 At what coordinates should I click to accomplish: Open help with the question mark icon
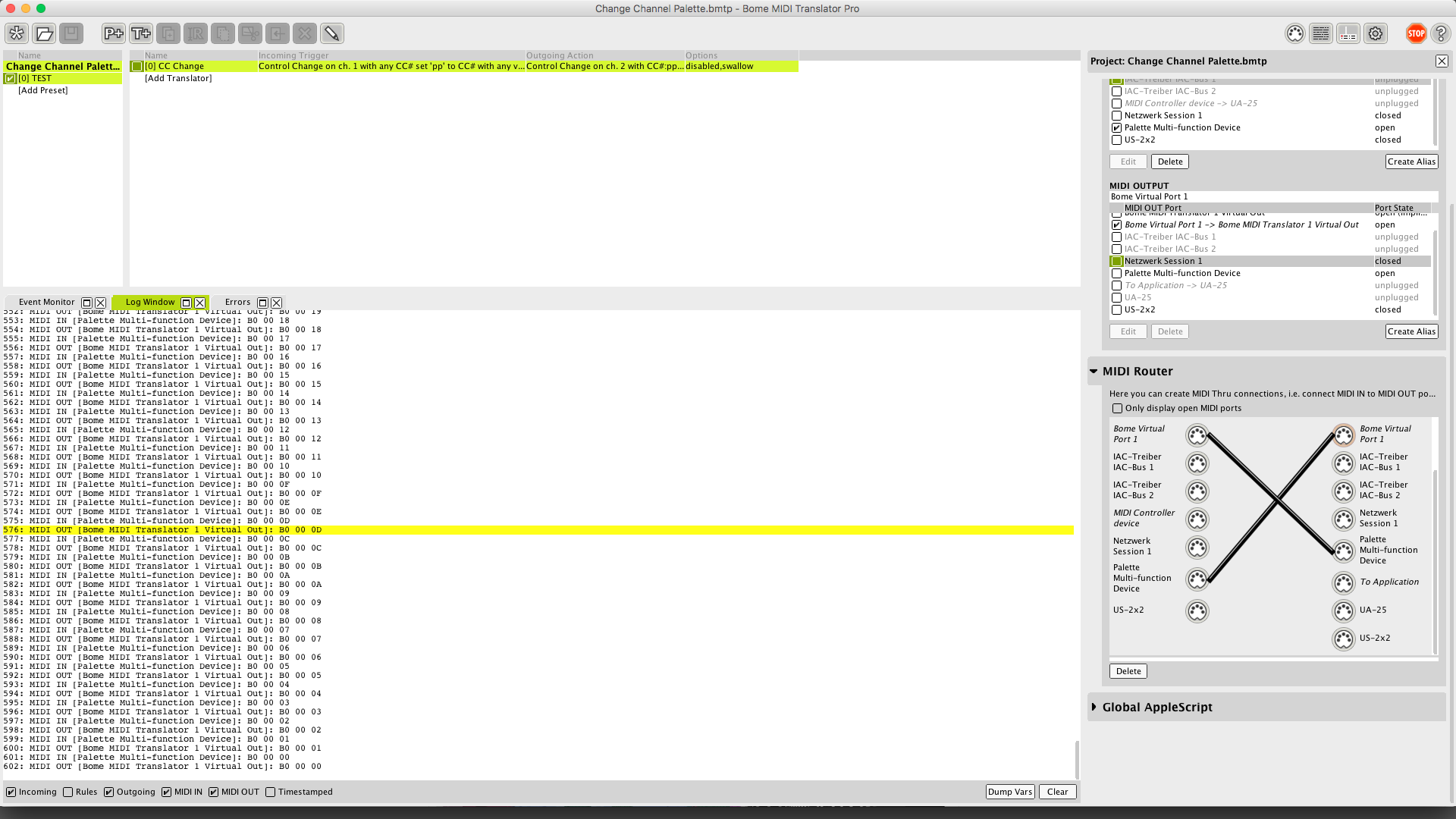(x=1441, y=33)
